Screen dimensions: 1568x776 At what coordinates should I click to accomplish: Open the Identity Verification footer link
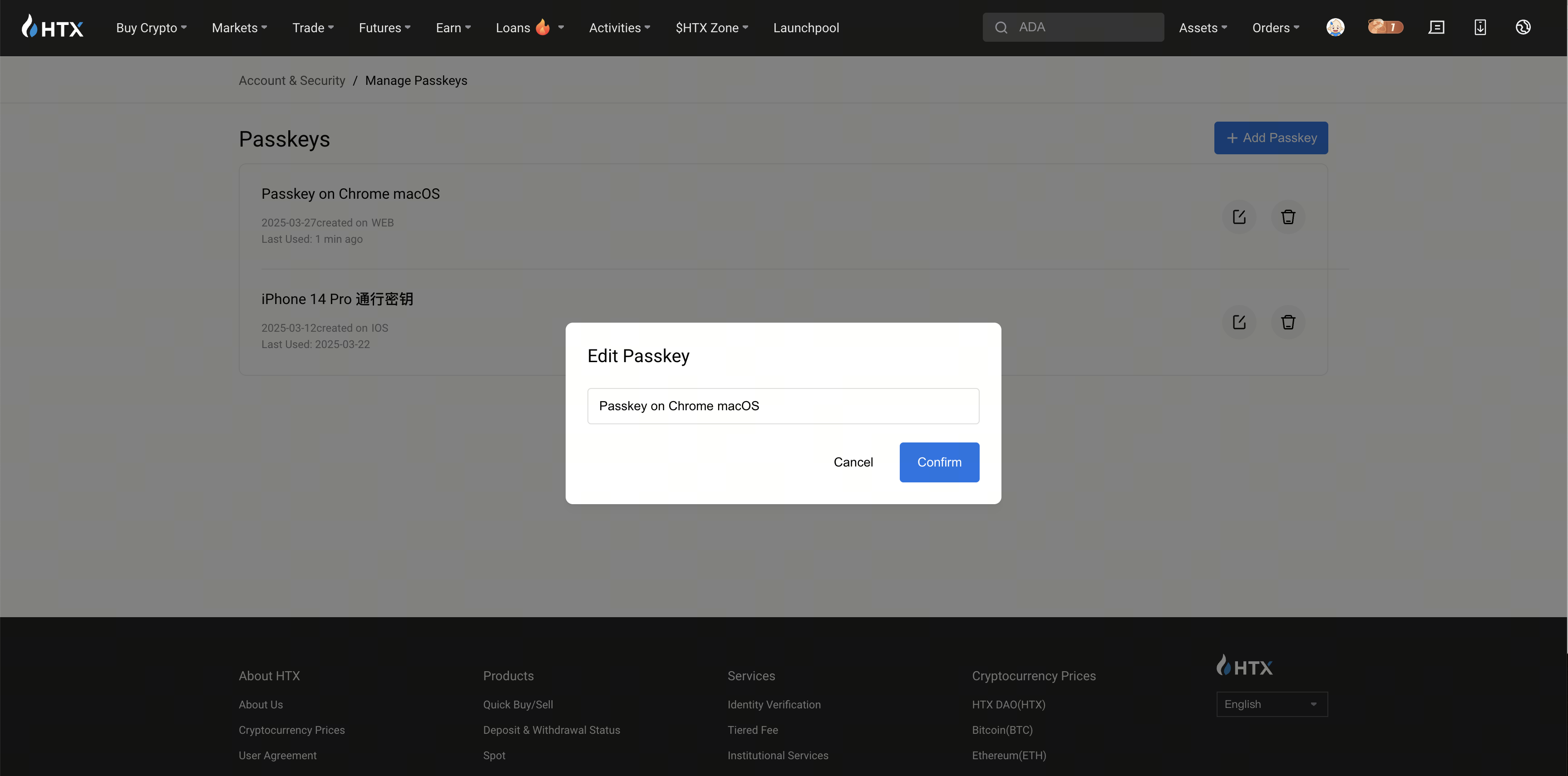(774, 704)
